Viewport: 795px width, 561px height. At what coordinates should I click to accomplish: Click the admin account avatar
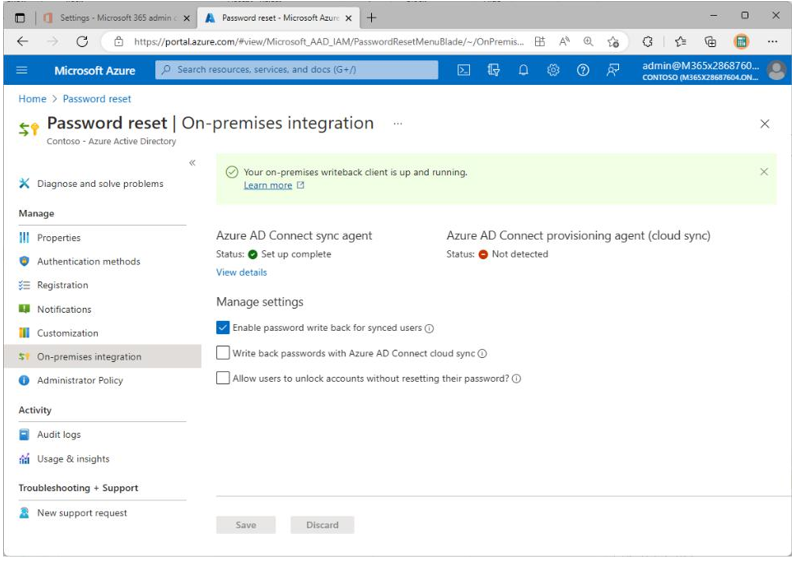pyautogui.click(x=776, y=71)
